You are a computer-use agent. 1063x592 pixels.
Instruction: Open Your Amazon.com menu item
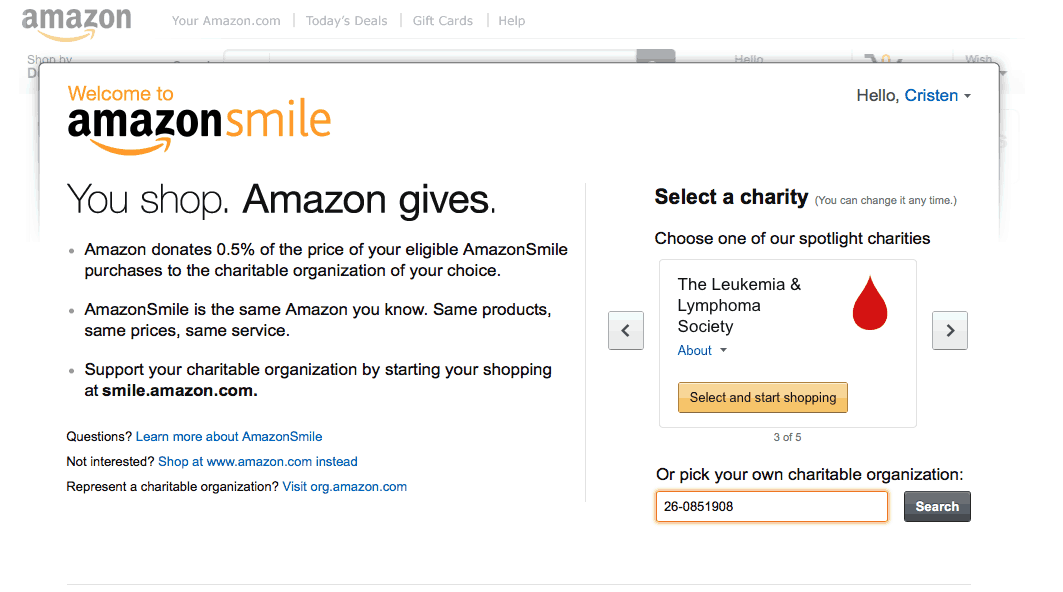[x=226, y=21]
